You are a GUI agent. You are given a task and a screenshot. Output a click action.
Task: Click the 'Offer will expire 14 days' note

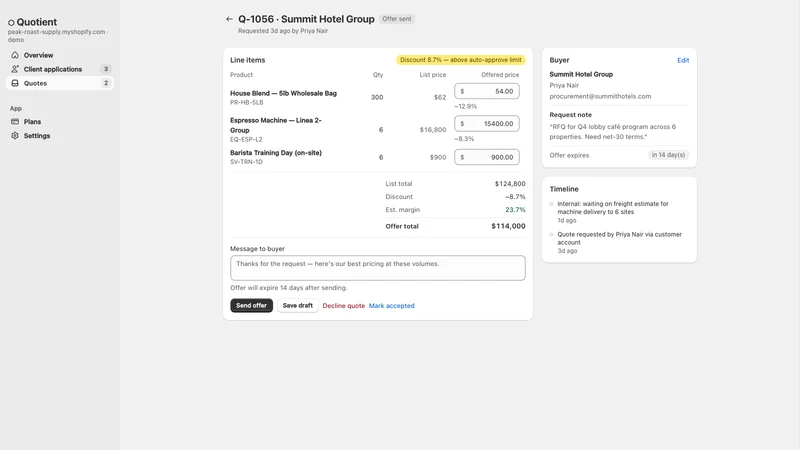[288, 288]
